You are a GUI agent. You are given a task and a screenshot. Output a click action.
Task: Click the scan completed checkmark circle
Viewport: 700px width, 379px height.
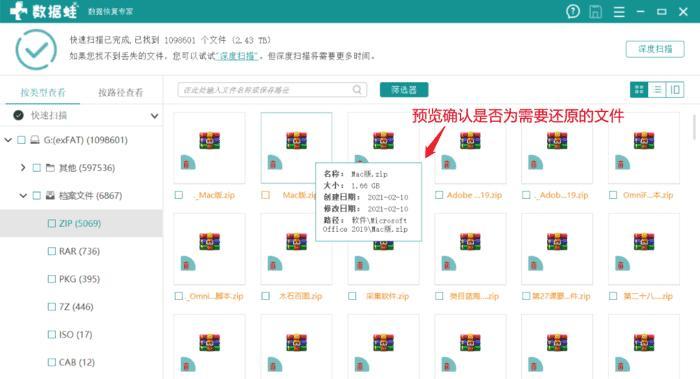tap(36, 50)
